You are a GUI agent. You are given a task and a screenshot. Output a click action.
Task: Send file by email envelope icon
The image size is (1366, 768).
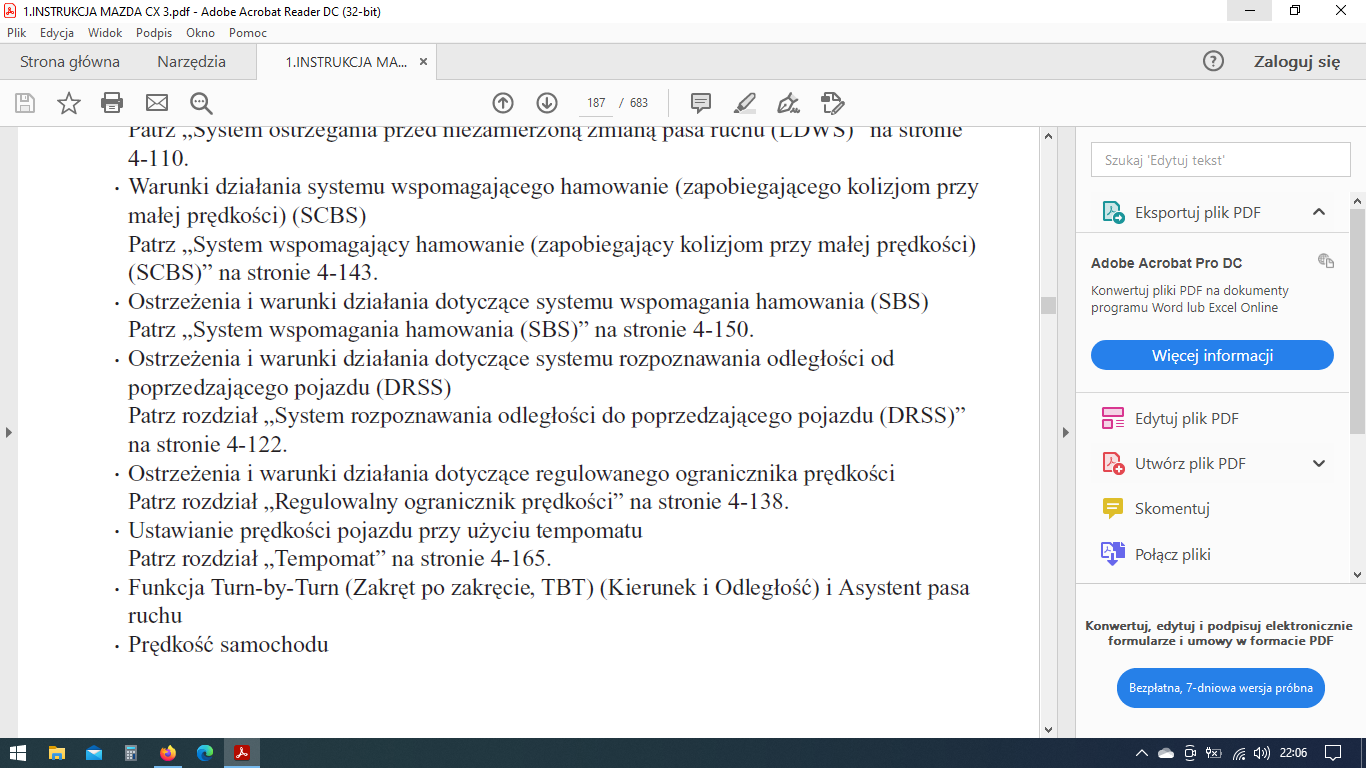pos(157,103)
